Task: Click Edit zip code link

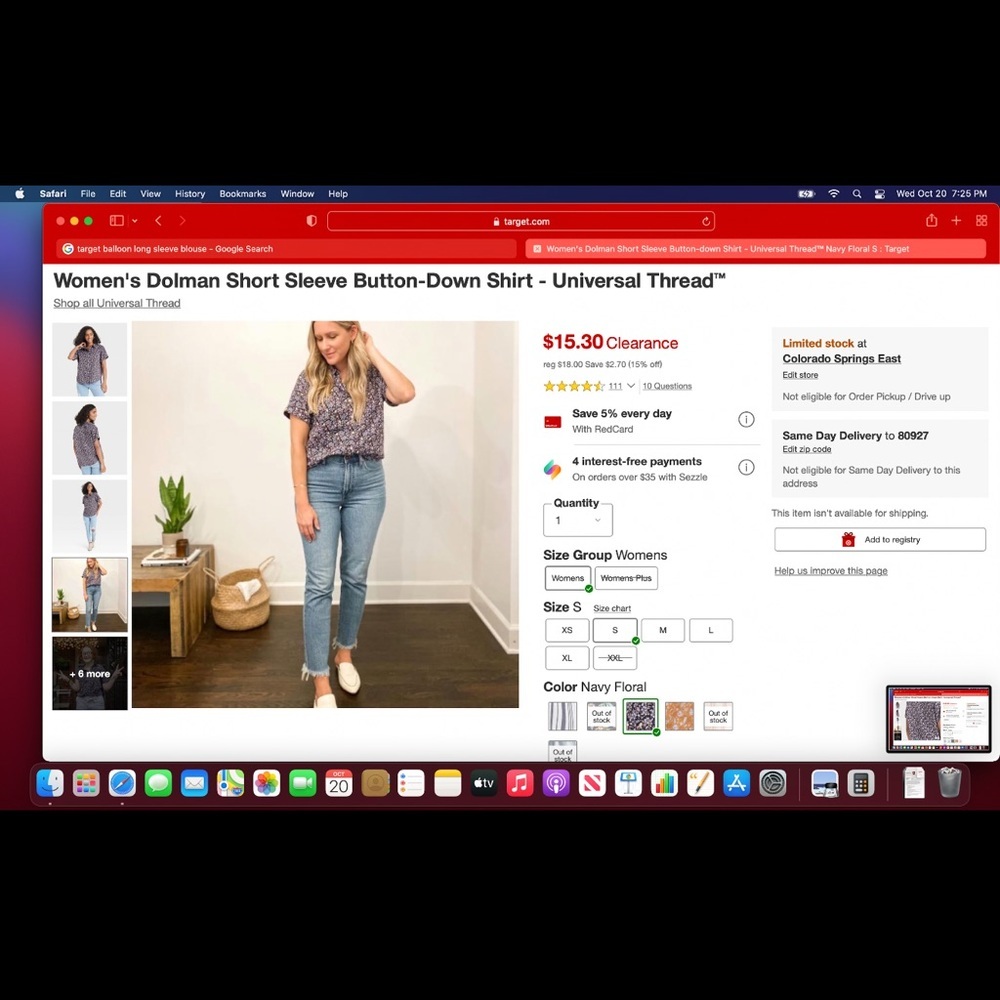Action: pyautogui.click(x=807, y=449)
